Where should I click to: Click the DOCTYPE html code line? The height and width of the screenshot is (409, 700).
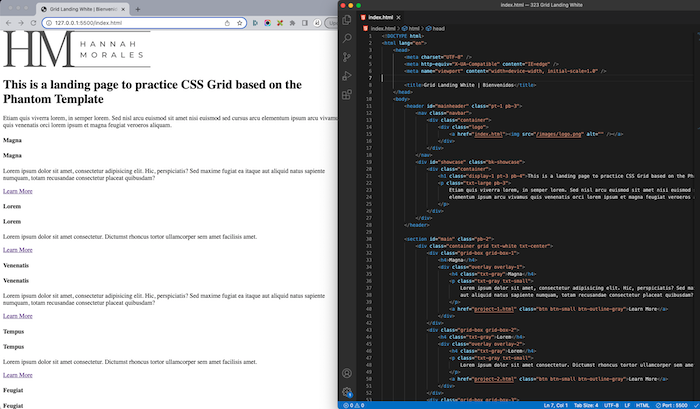coord(403,36)
